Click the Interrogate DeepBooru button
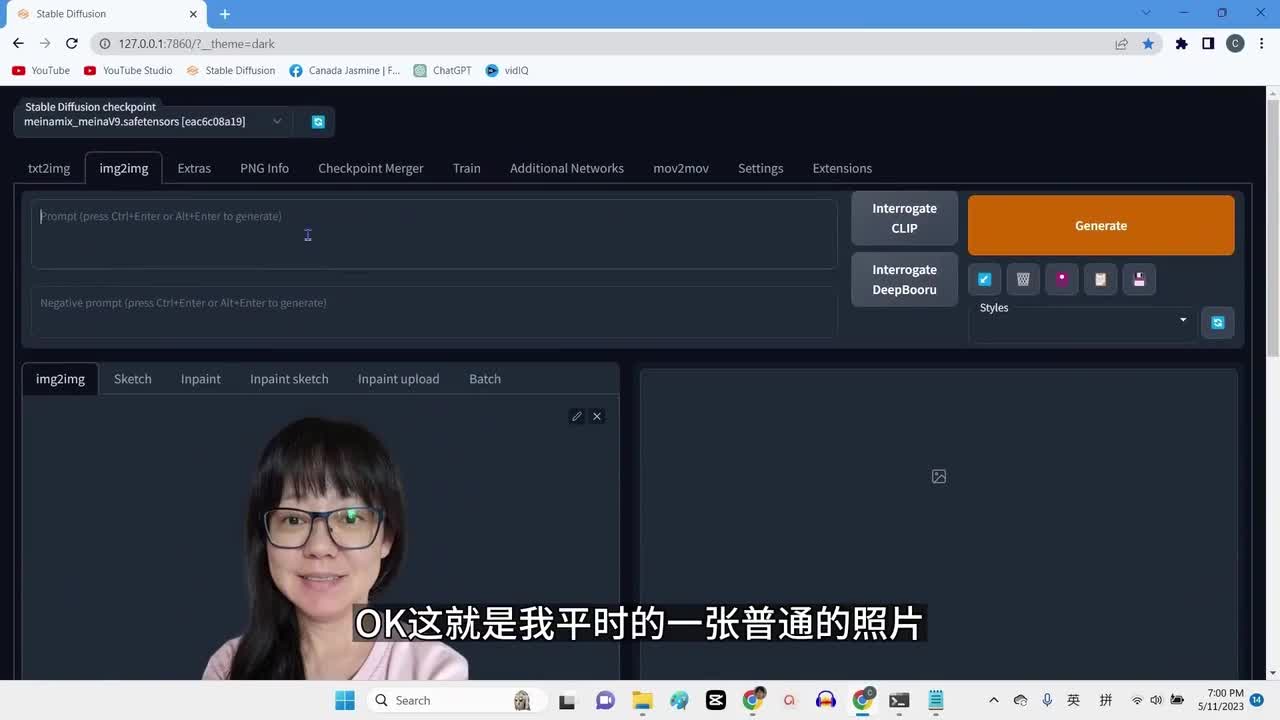1280x720 pixels. point(904,280)
